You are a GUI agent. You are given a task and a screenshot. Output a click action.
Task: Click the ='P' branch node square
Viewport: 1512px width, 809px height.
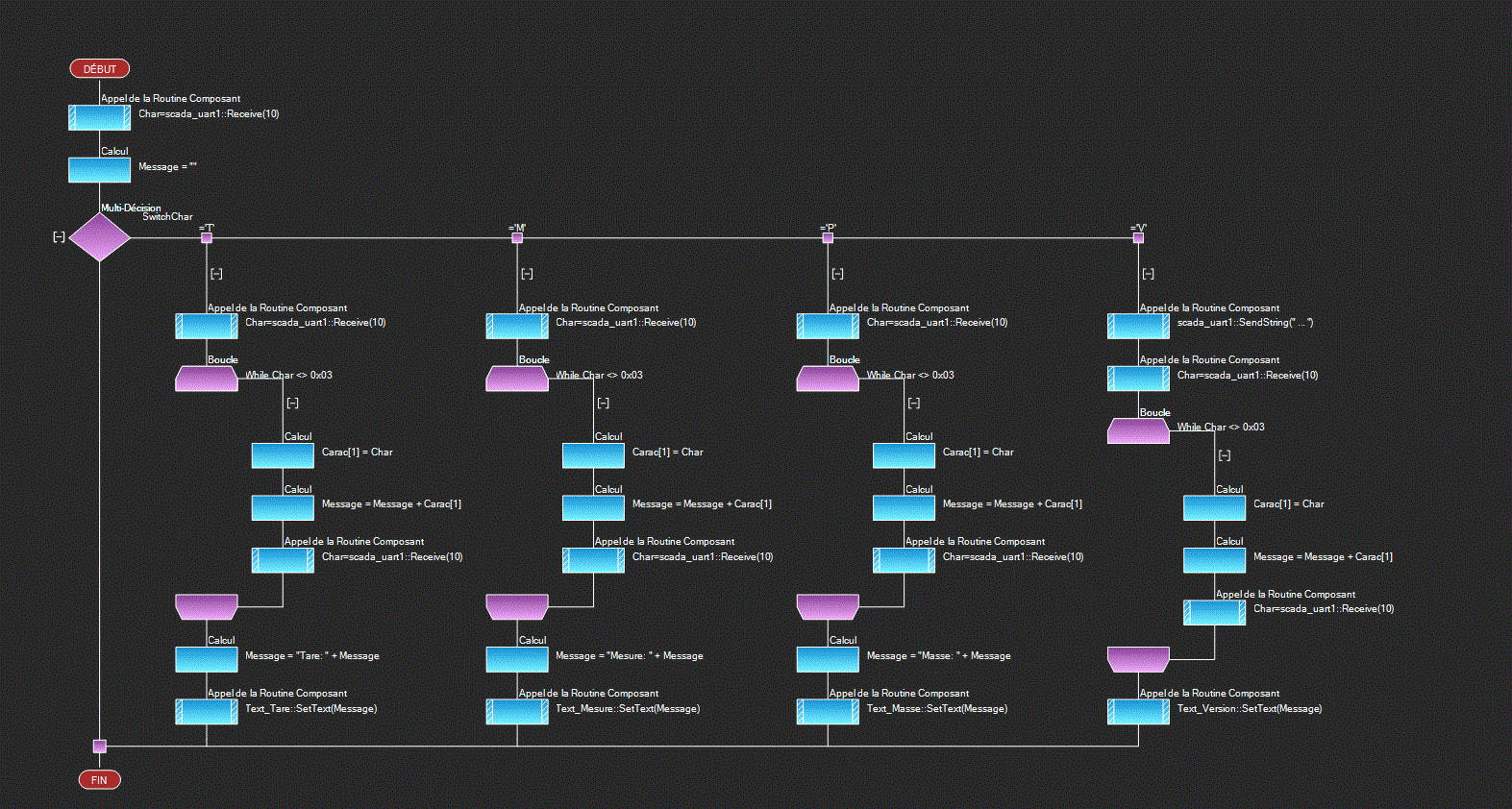828,238
